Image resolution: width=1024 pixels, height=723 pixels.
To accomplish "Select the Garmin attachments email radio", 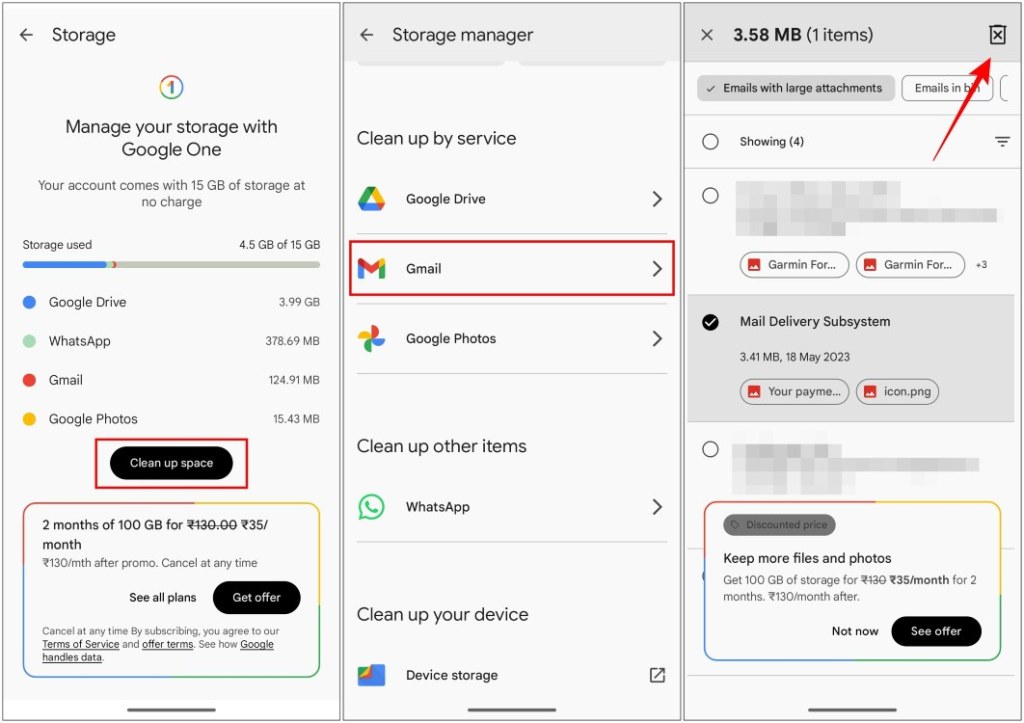I will tap(710, 195).
